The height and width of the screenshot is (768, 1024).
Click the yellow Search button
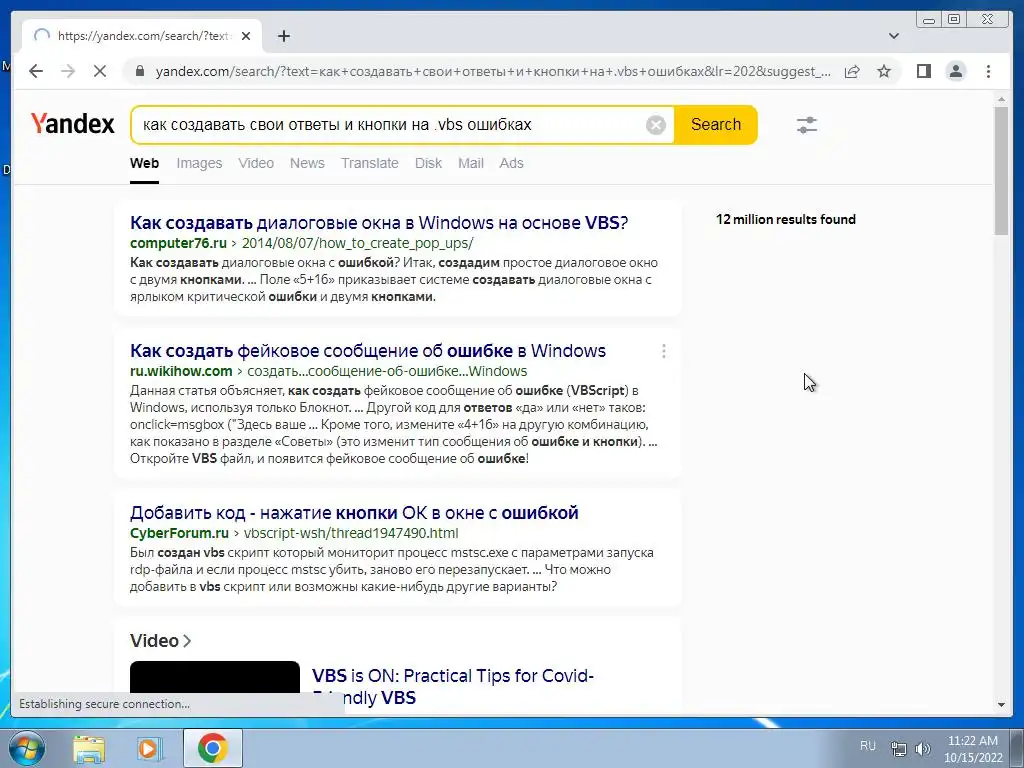tap(716, 125)
